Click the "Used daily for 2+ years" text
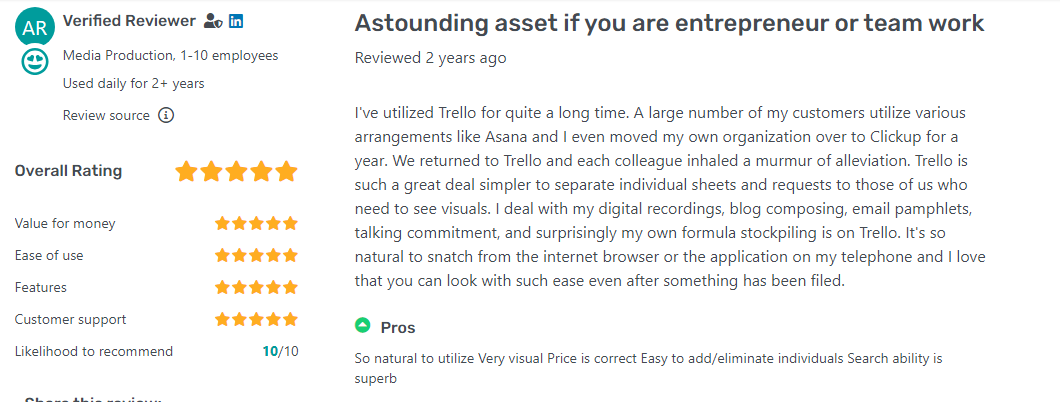Image resolution: width=1060 pixels, height=402 pixels. click(133, 83)
